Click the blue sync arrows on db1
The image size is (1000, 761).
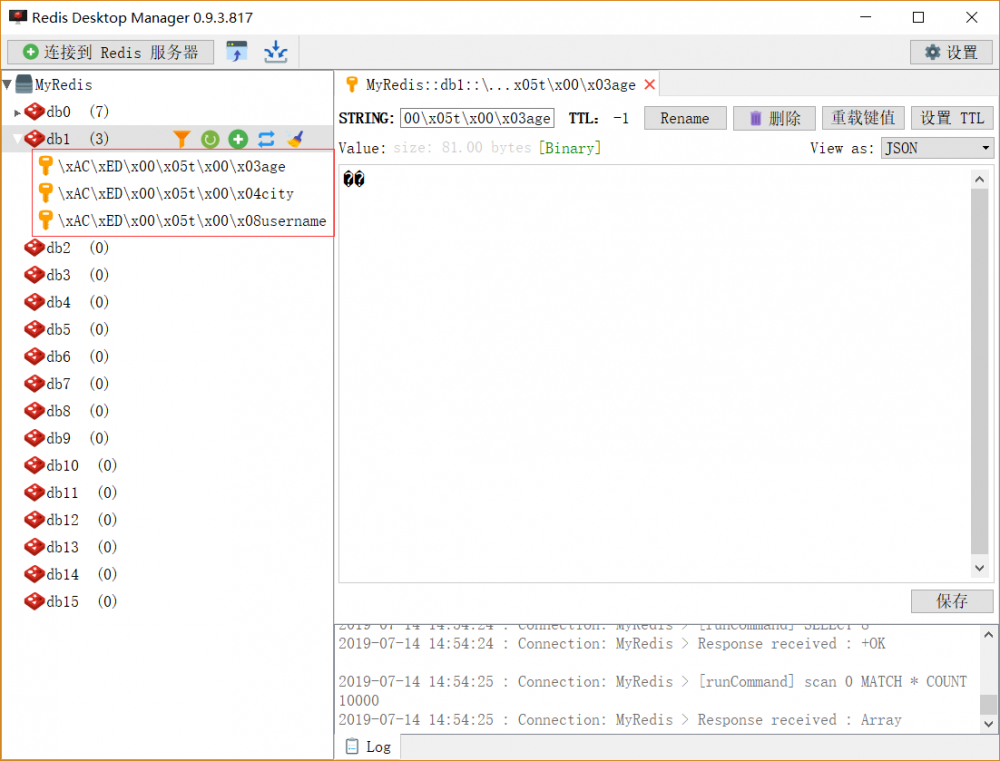click(x=265, y=139)
